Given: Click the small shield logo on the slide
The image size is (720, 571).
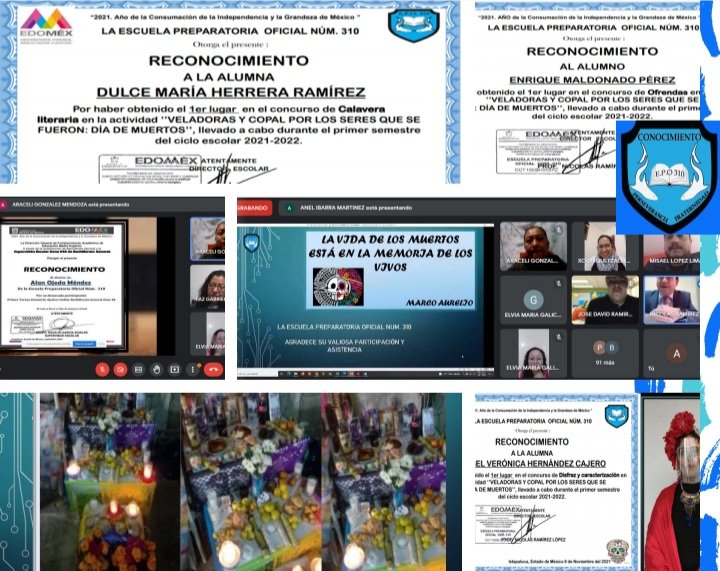Looking at the screenshot, I should [x=252, y=243].
